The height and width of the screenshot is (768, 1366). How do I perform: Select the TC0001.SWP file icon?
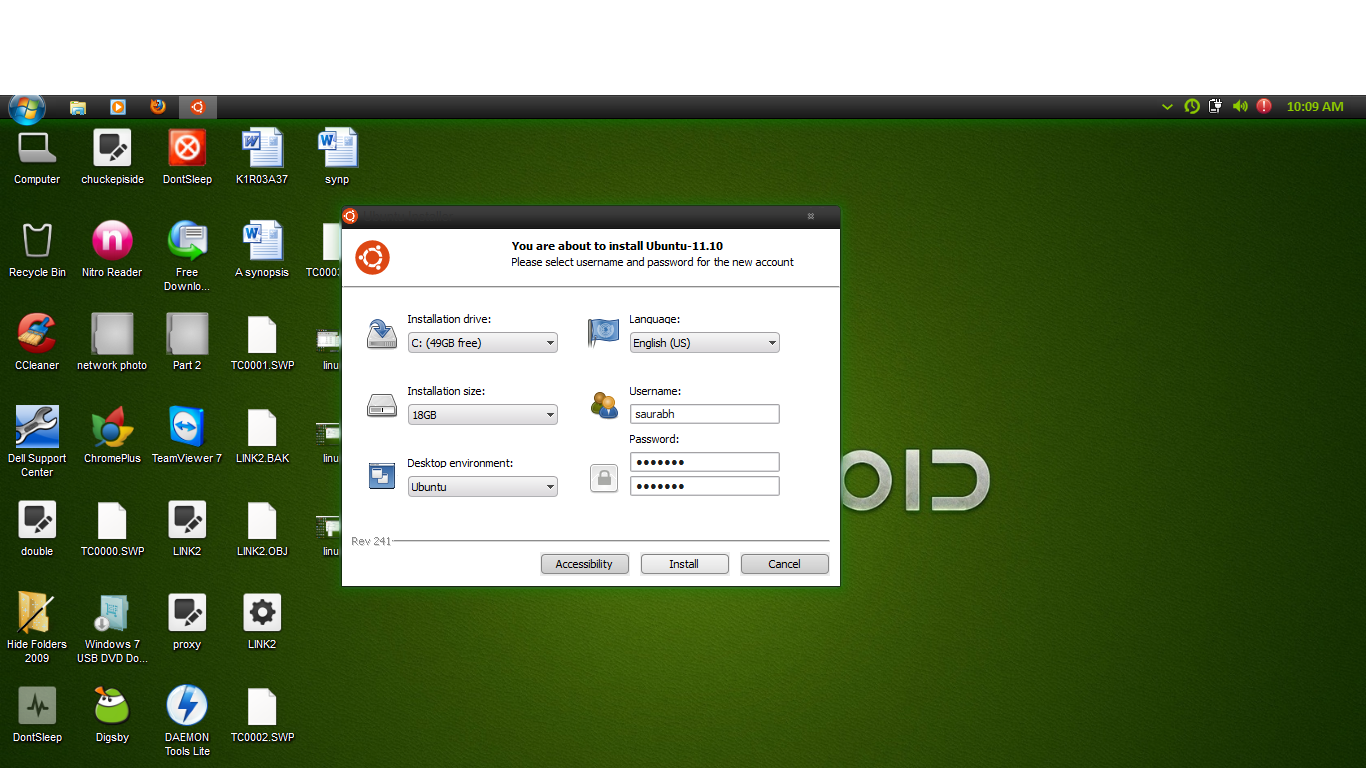pos(262,343)
